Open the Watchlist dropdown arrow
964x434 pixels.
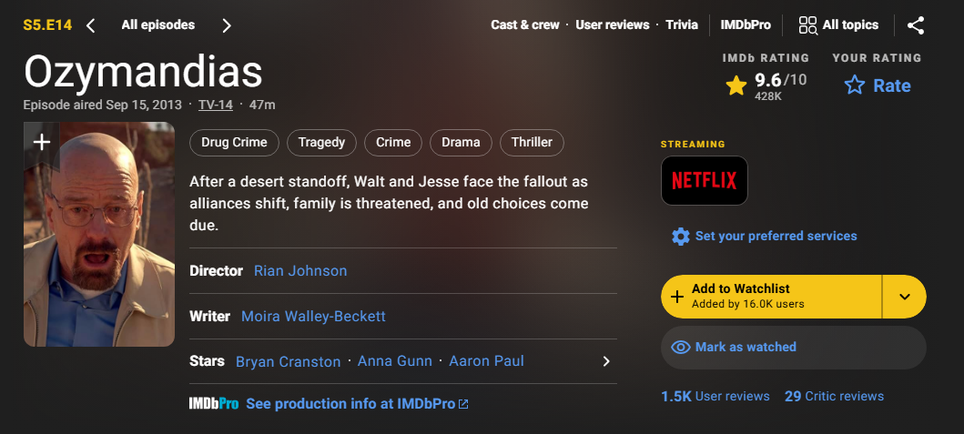point(904,296)
